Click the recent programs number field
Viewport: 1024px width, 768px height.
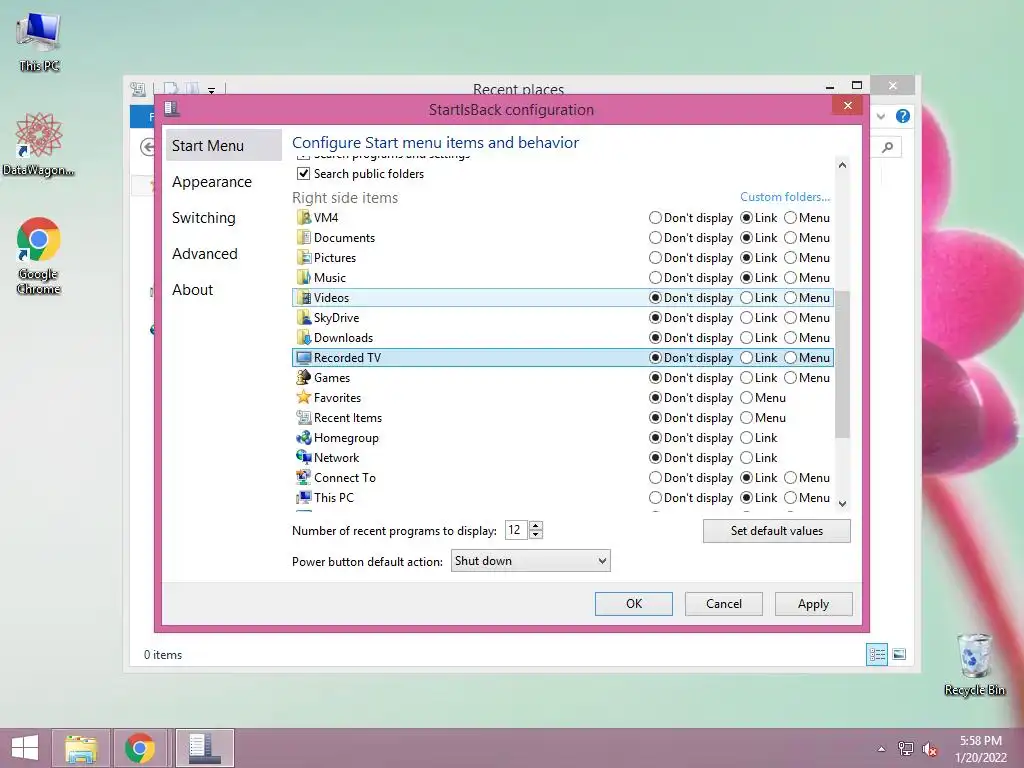coord(517,530)
